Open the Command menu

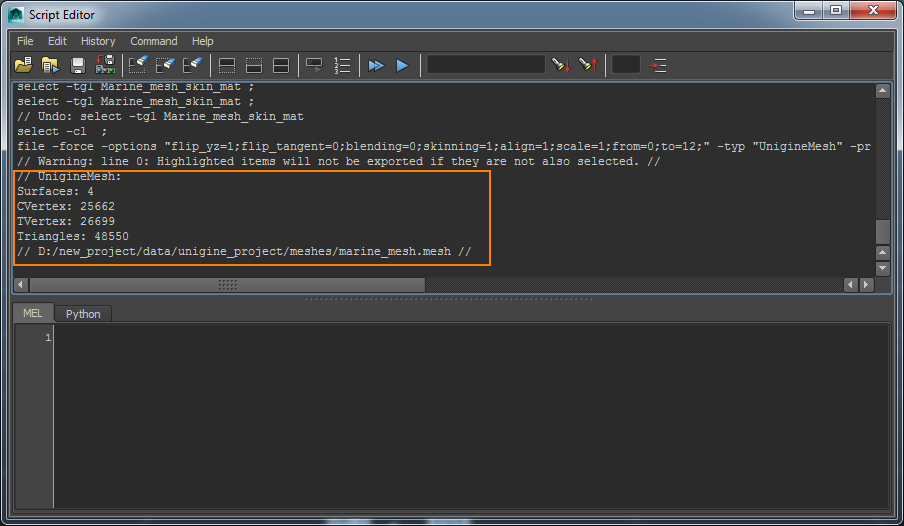coord(153,41)
